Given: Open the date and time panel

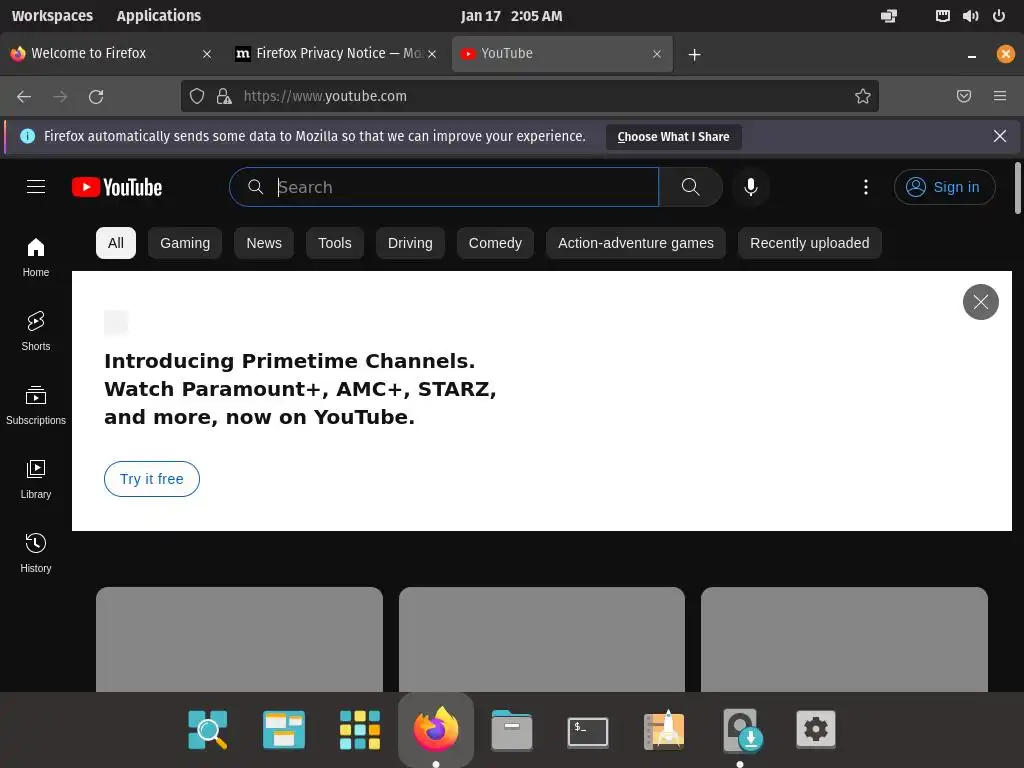Looking at the screenshot, I should 511,16.
